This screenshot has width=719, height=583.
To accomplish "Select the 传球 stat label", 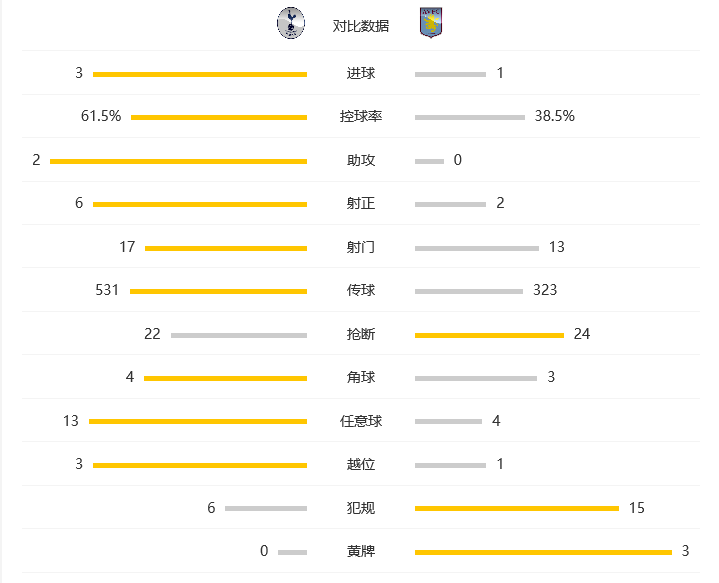I will click(361, 290).
